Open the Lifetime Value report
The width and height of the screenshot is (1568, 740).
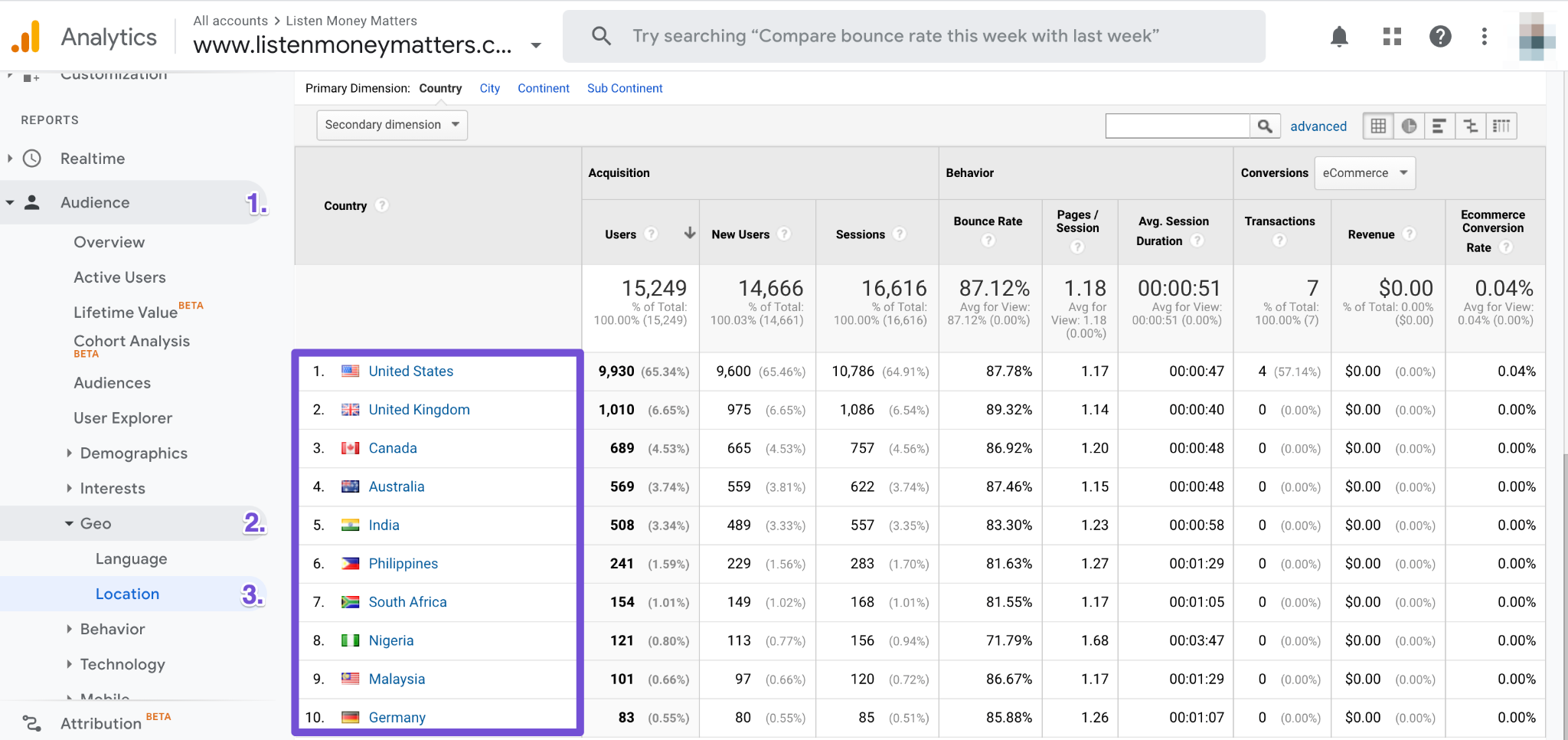(126, 312)
